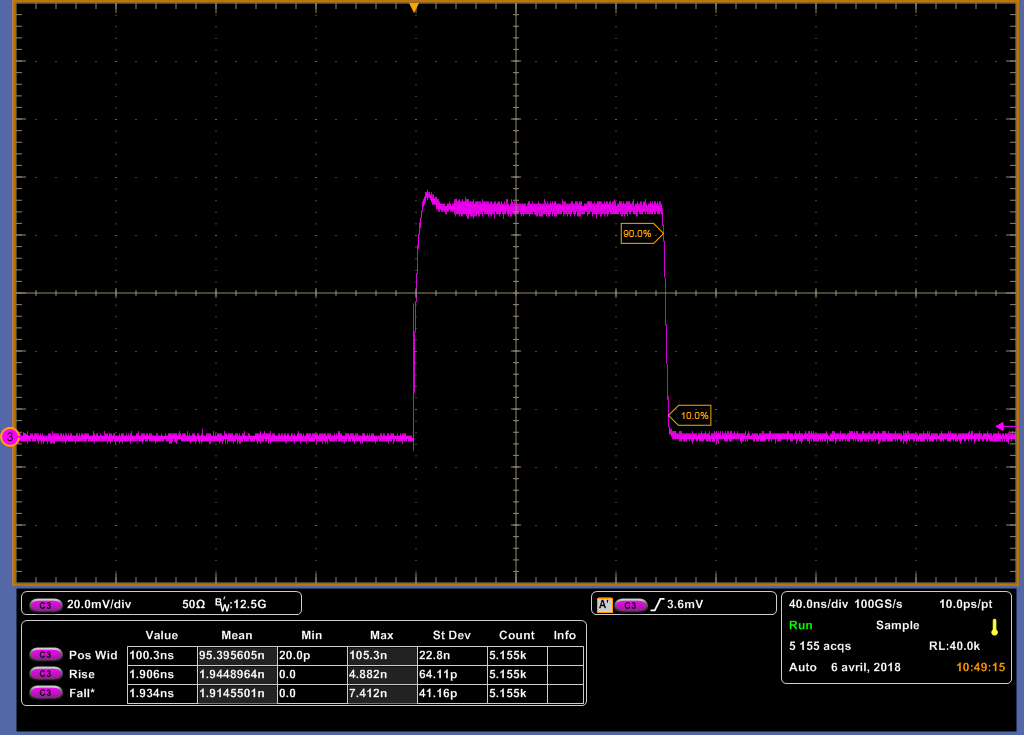Screen dimensions: 1024x736
Task: Open the 20.0mV/div vertical scale control
Action: tap(100, 603)
